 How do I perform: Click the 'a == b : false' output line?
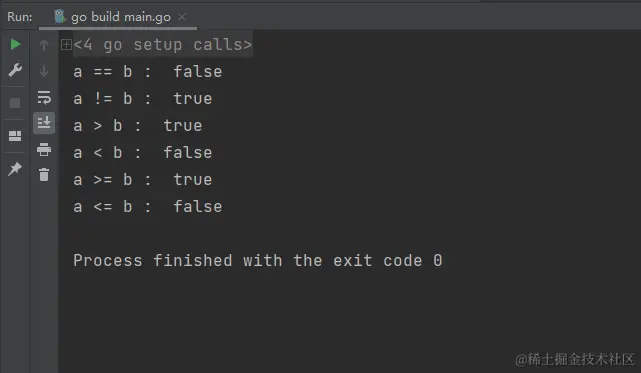[x=148, y=72]
